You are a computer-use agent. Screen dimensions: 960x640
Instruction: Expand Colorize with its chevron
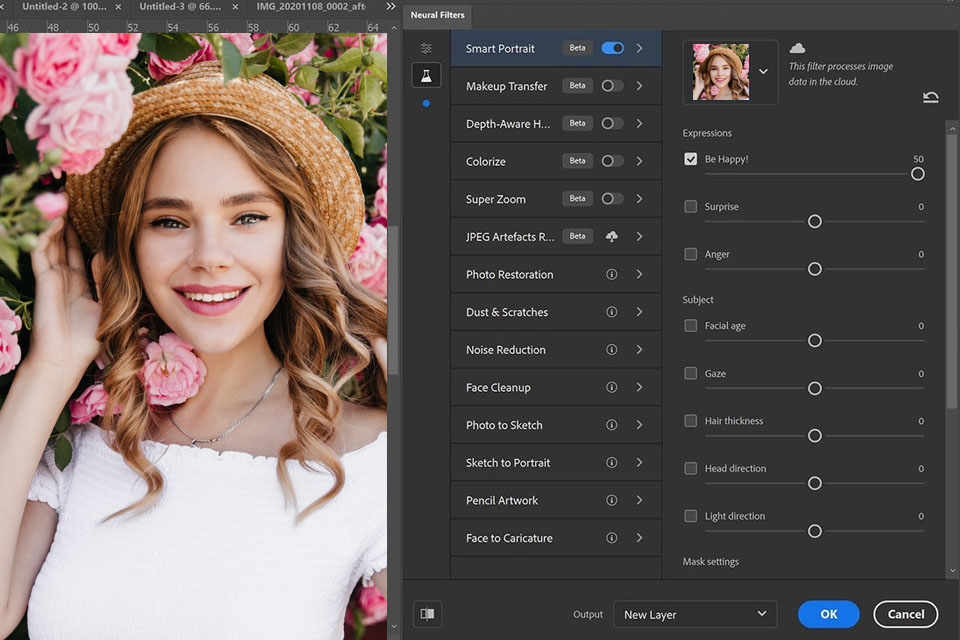point(639,161)
